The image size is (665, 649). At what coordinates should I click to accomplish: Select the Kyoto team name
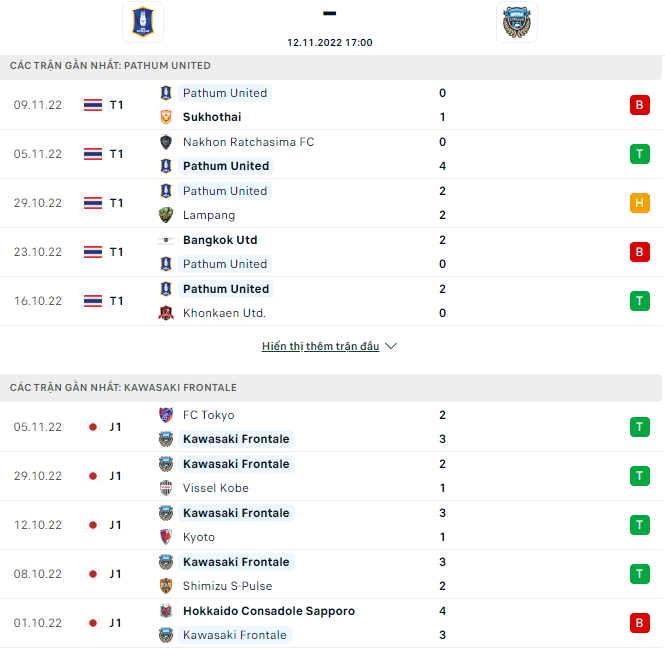pyautogui.click(x=198, y=537)
